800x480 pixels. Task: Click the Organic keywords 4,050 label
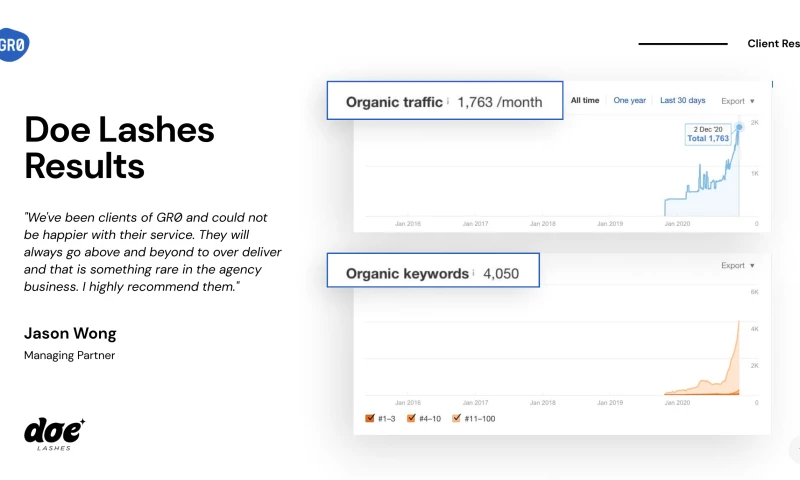(432, 273)
